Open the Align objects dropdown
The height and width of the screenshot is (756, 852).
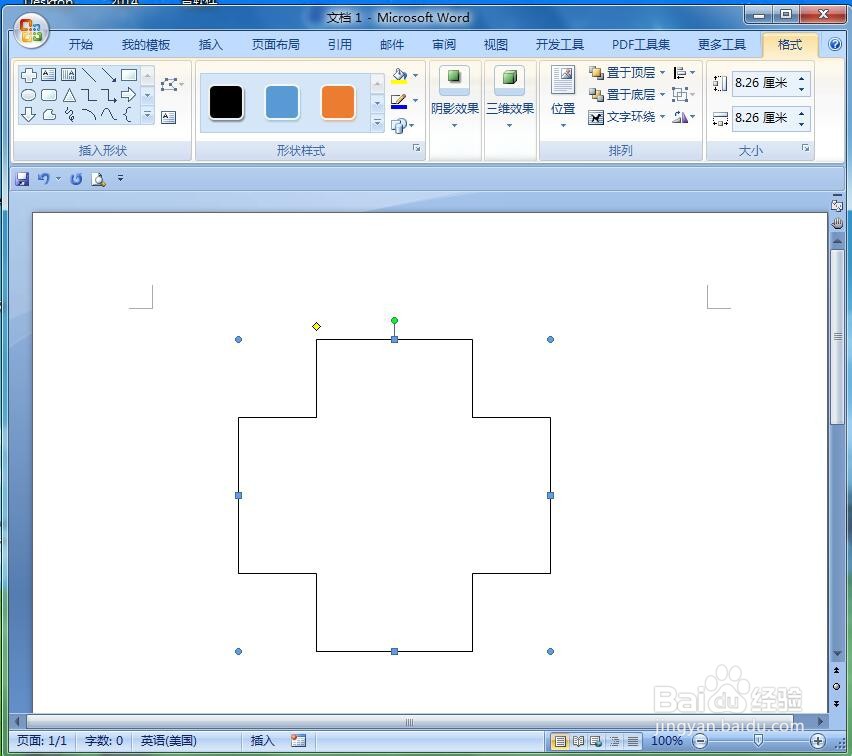pyautogui.click(x=684, y=72)
